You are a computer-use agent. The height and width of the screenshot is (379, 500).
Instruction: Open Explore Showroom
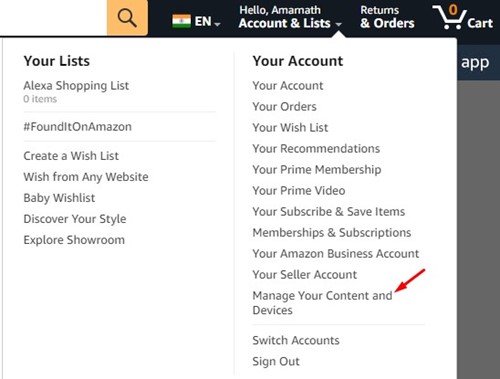coord(74,240)
